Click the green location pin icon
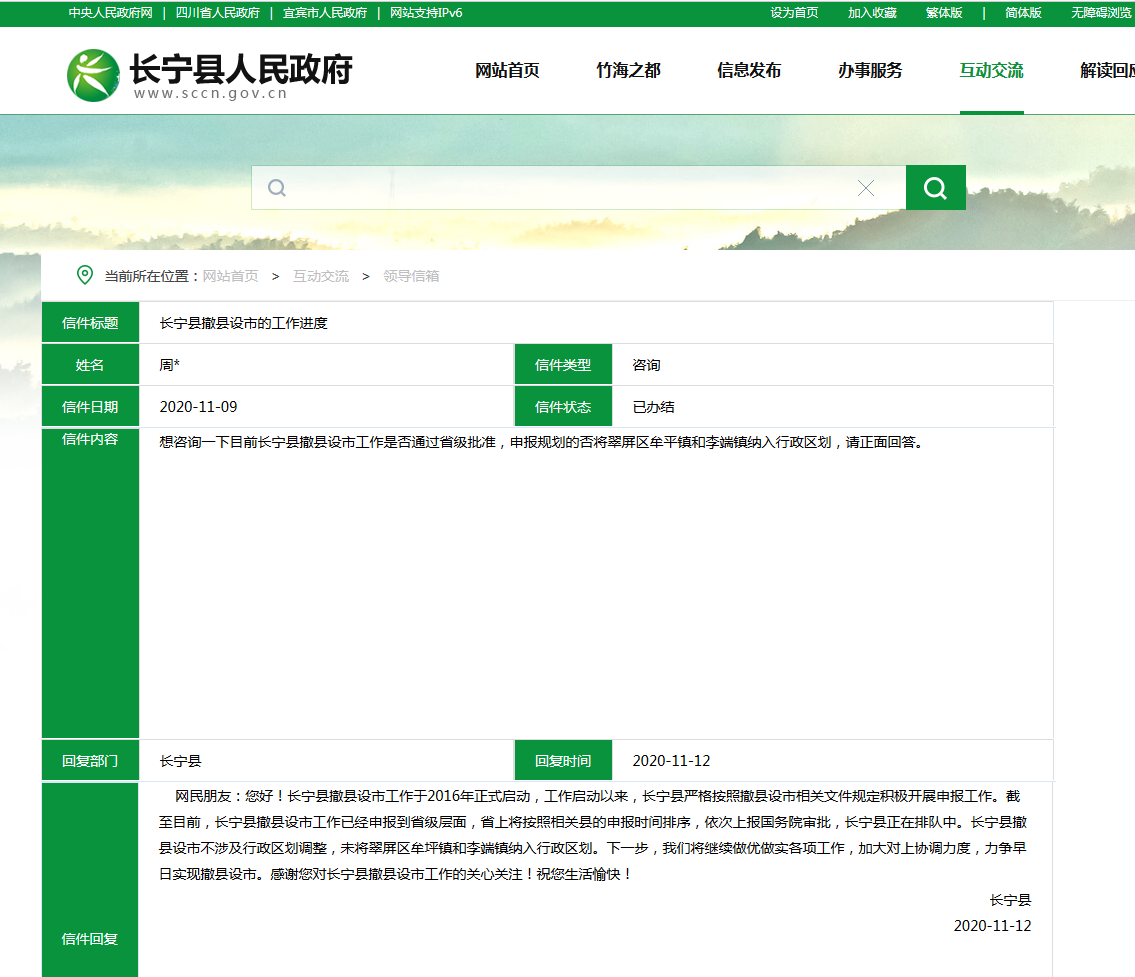 click(x=85, y=275)
